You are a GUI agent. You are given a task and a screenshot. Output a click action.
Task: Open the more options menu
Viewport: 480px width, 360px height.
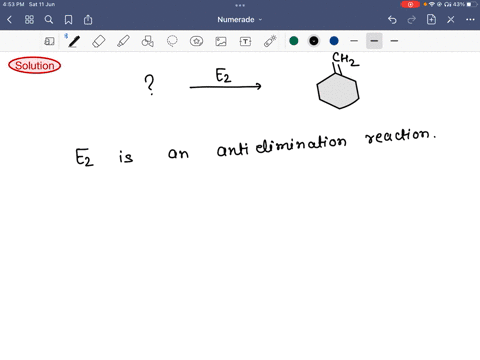[470, 20]
